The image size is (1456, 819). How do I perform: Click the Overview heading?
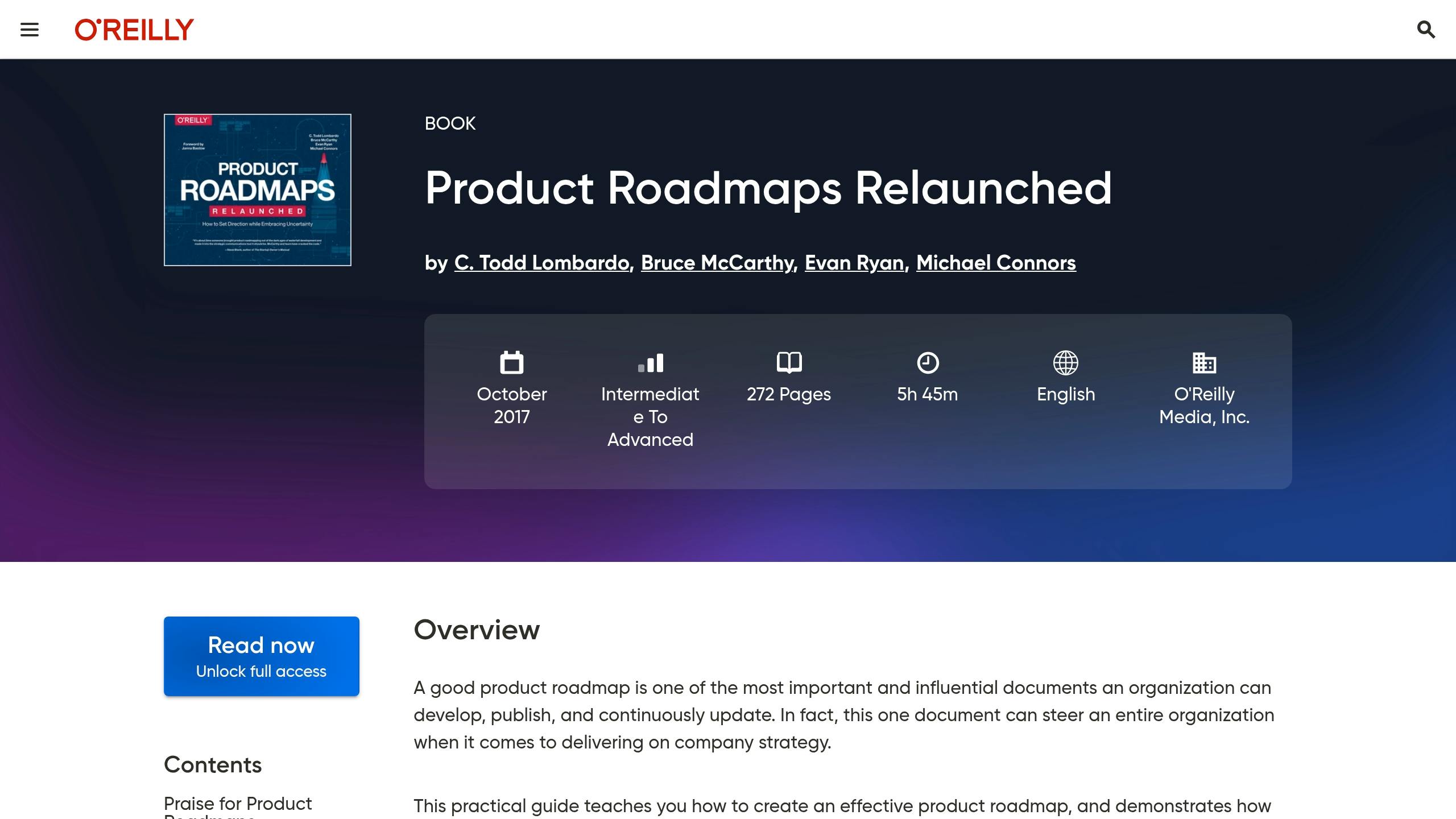pos(477,630)
